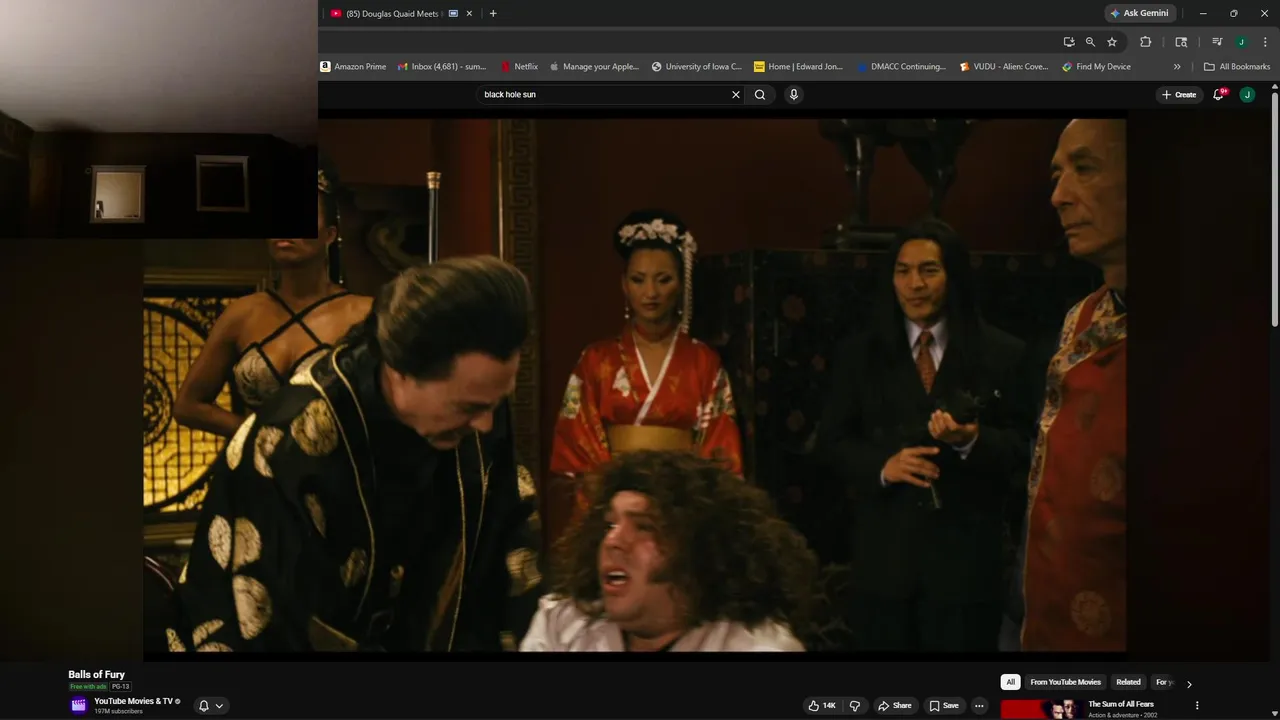Viewport: 1280px width, 720px height.
Task: Open the Netflix bookmark
Action: [x=519, y=67]
